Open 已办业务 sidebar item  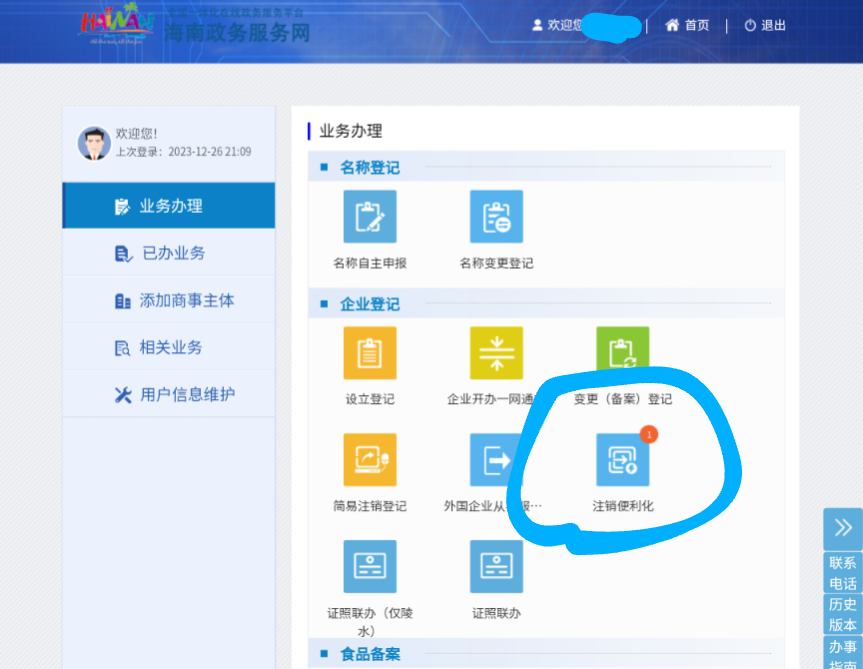coord(169,253)
